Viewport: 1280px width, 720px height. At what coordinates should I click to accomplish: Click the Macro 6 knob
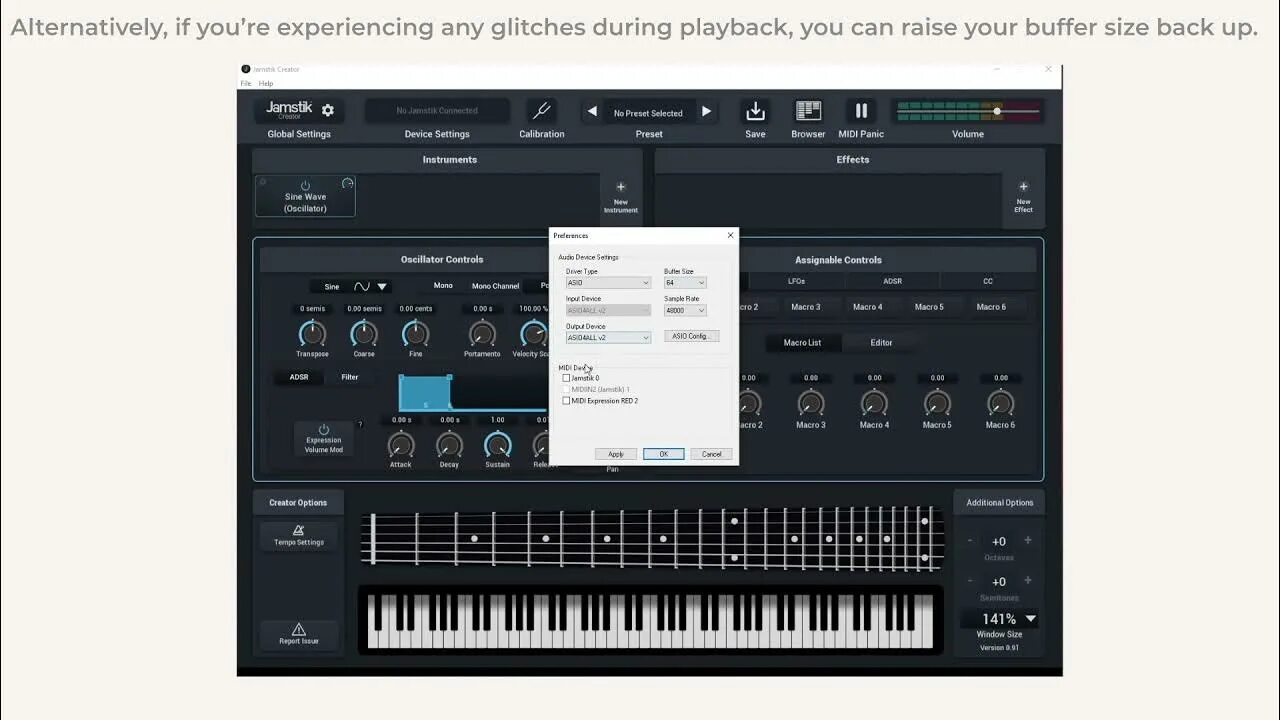coord(1000,403)
